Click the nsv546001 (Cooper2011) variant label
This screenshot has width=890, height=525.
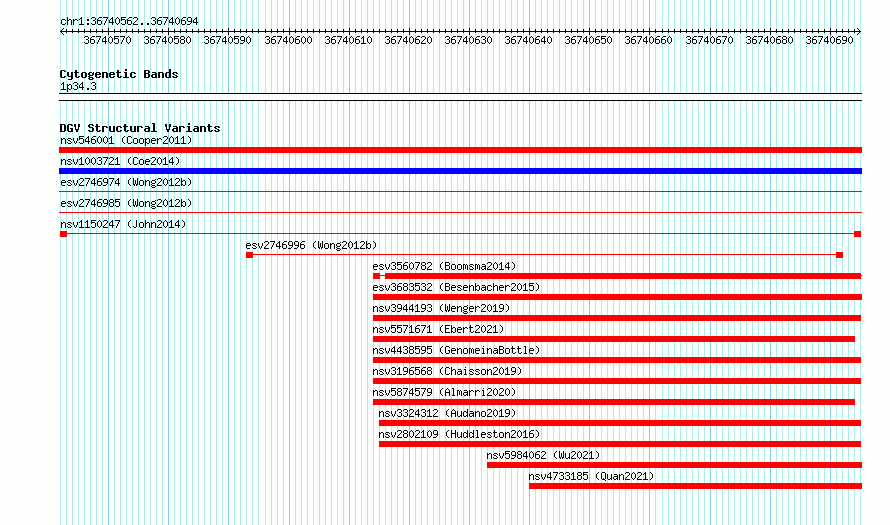pos(126,140)
